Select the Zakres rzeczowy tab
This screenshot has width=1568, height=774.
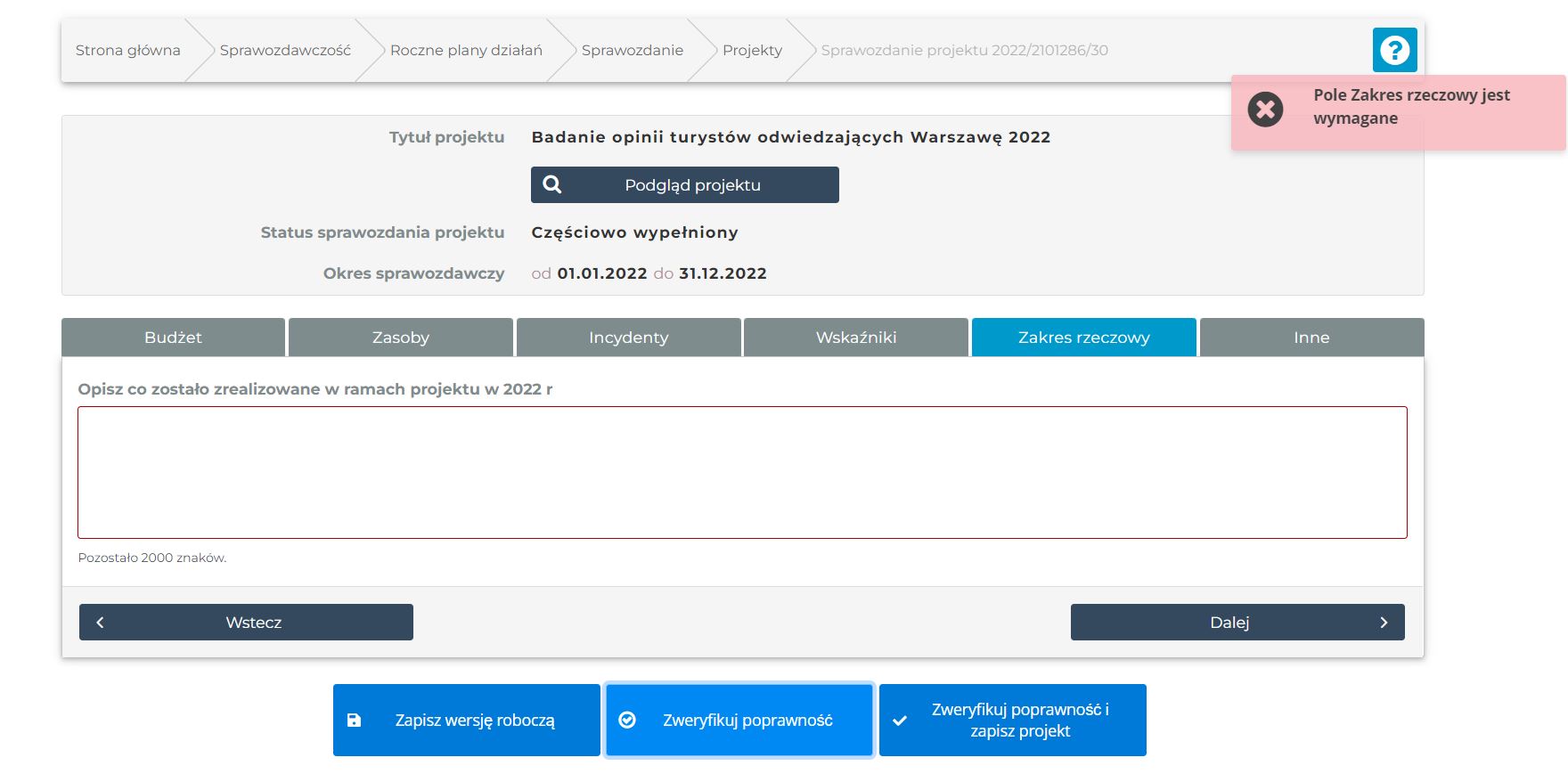pos(1083,338)
